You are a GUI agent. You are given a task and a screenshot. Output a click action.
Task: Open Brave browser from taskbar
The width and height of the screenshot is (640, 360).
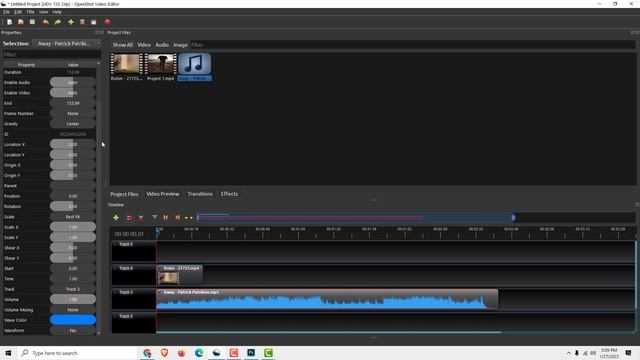164,353
